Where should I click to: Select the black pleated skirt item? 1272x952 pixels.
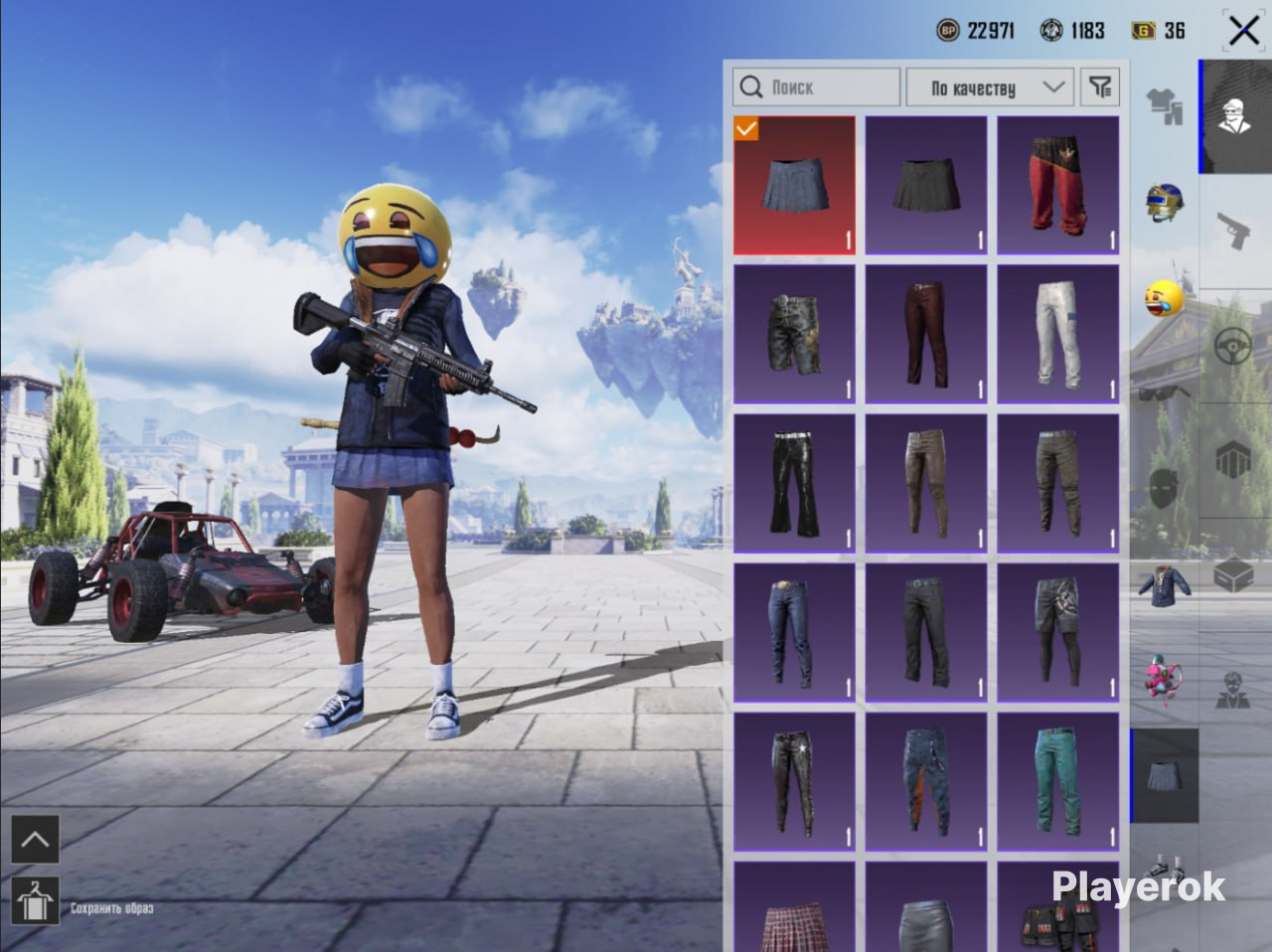pos(926,186)
